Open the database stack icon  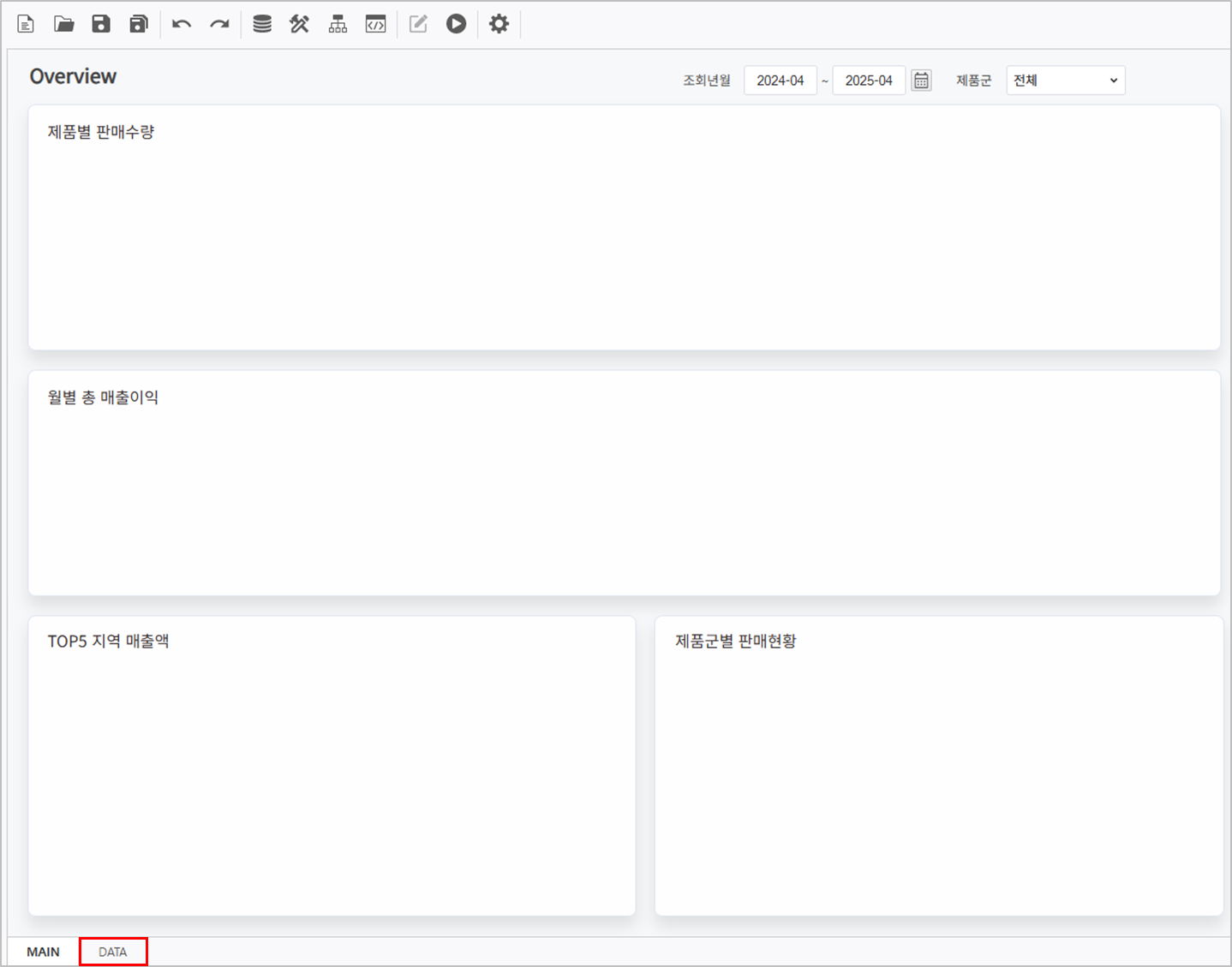[262, 24]
